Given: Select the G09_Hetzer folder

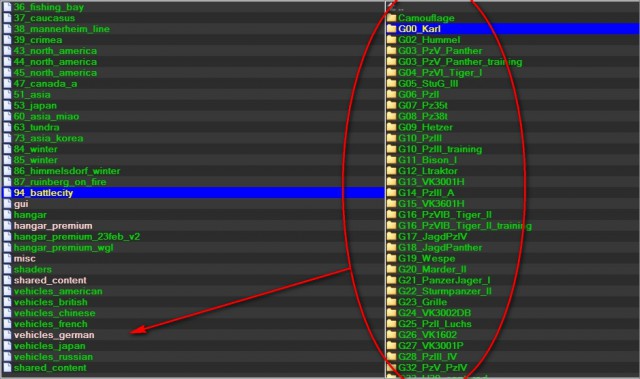Looking at the screenshot, I should tap(425, 127).
